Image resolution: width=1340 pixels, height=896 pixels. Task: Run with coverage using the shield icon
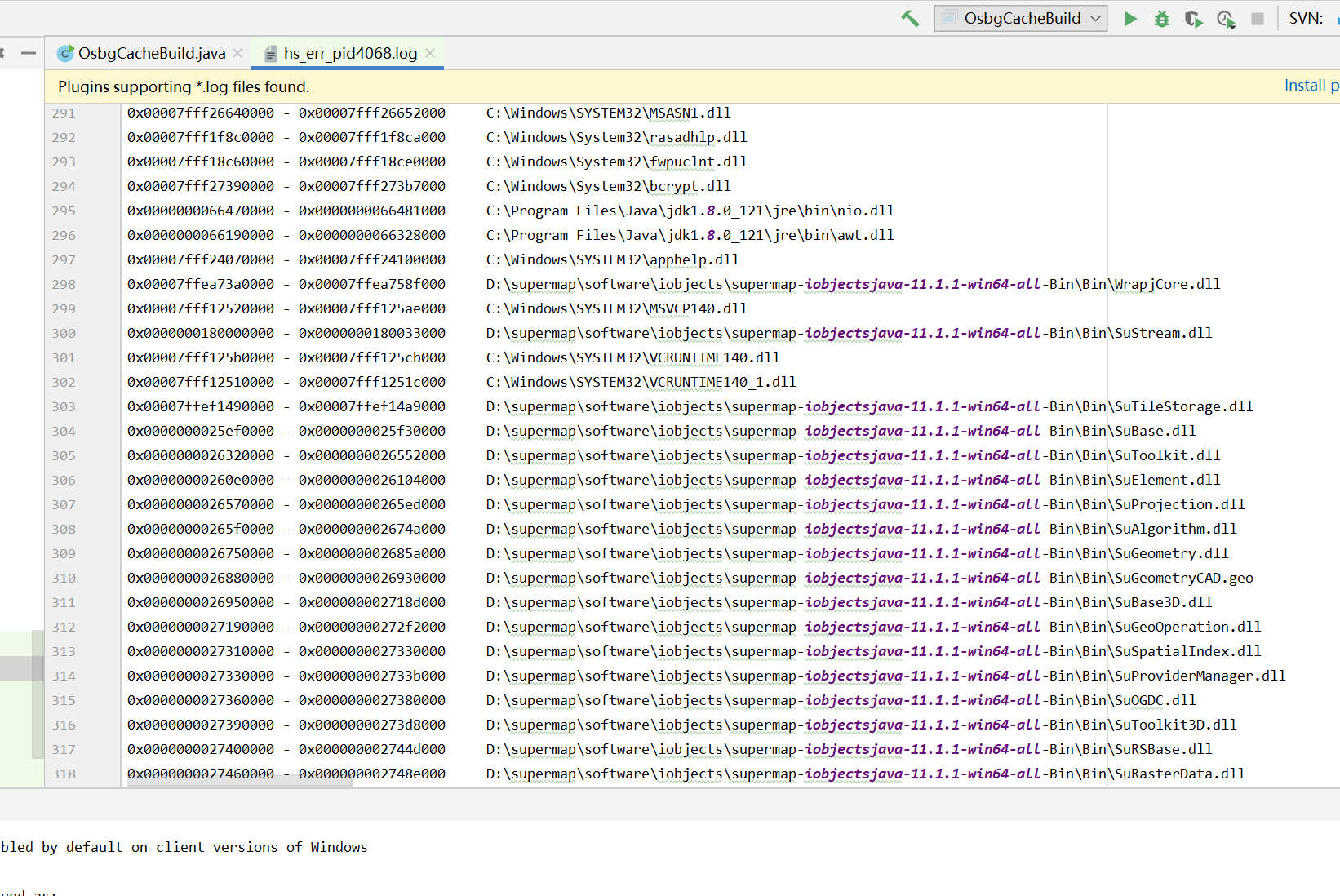point(1193,18)
